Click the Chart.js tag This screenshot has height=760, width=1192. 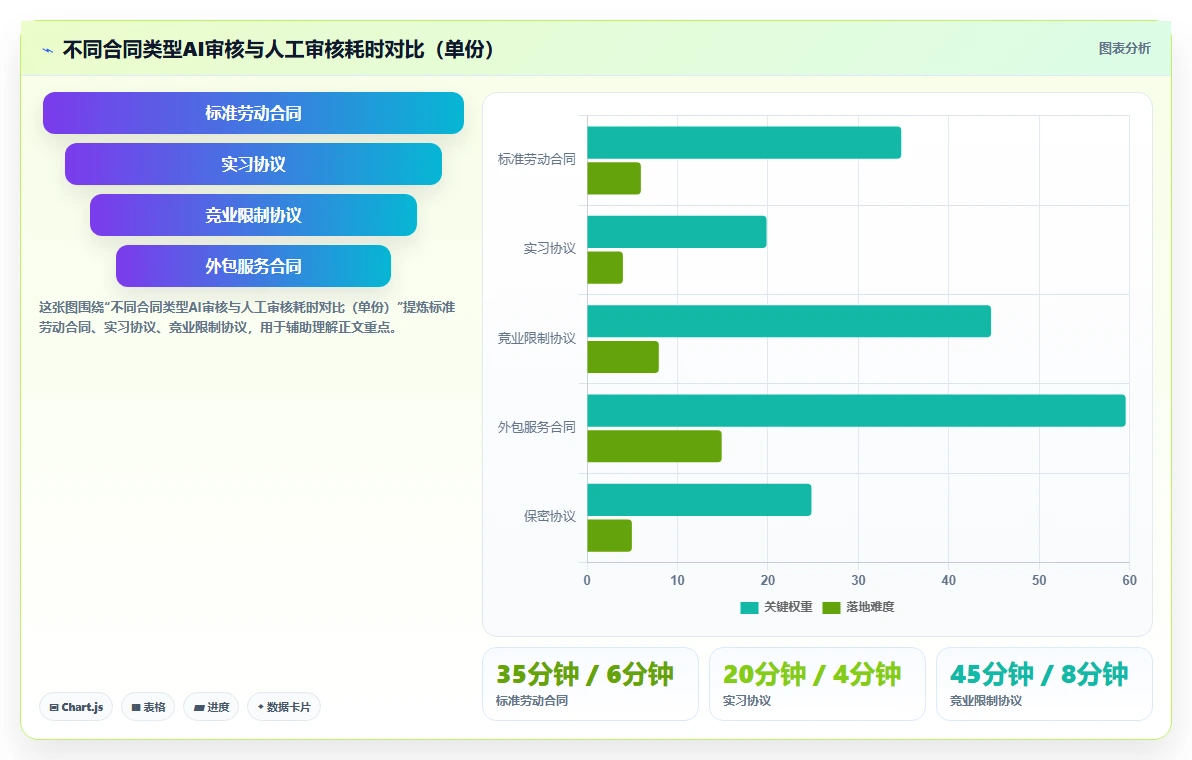coord(76,707)
